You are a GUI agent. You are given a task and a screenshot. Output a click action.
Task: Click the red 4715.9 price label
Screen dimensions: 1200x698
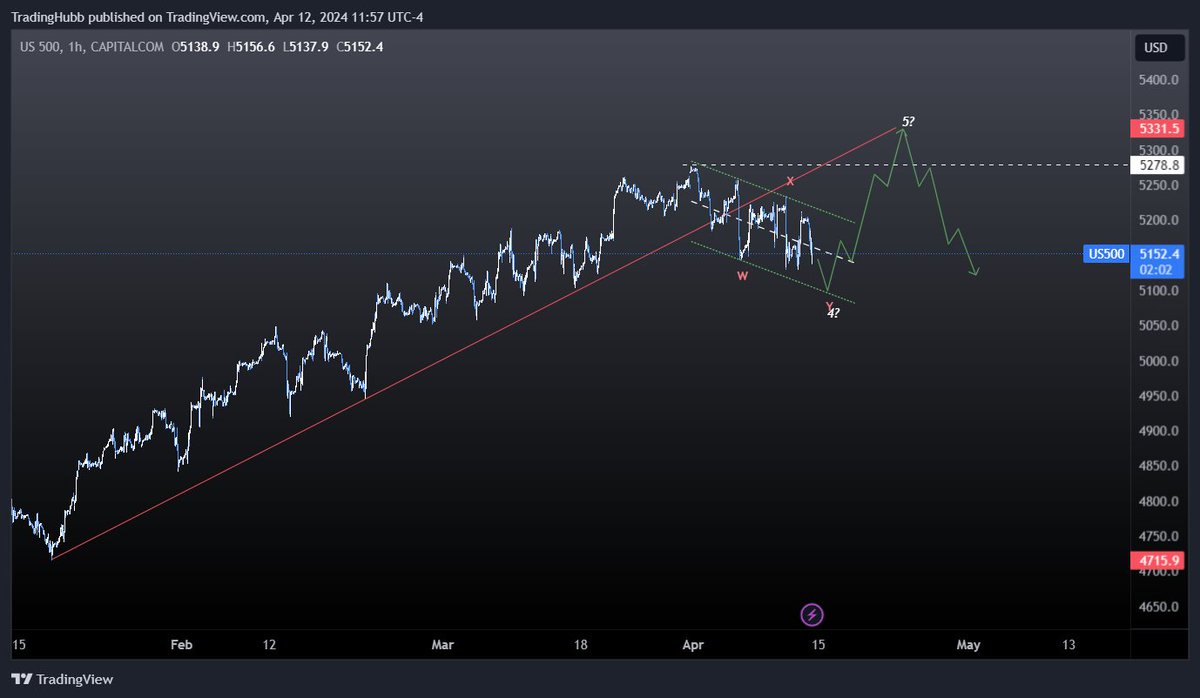1156,560
